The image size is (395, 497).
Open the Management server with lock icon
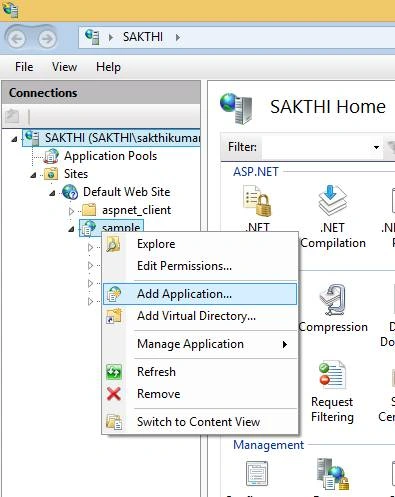(332, 474)
